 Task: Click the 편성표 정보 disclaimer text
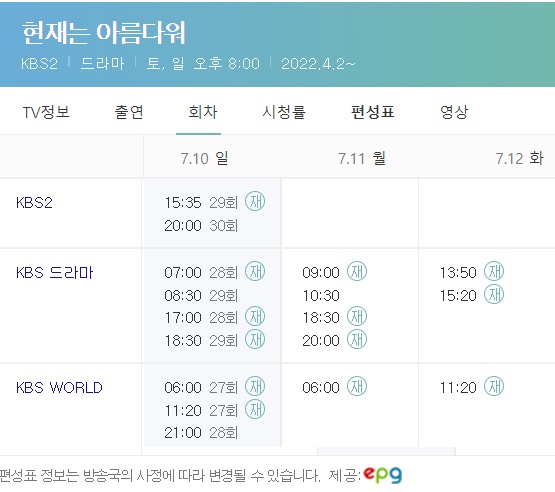pos(160,475)
